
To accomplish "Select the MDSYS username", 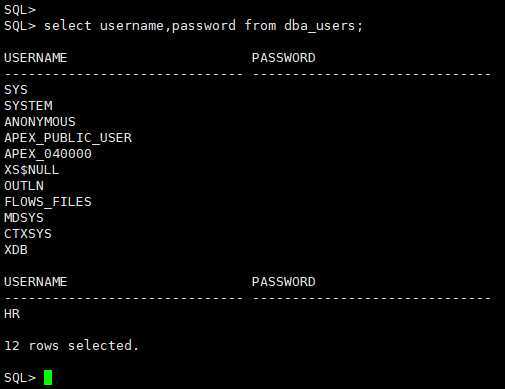I will tap(24, 218).
